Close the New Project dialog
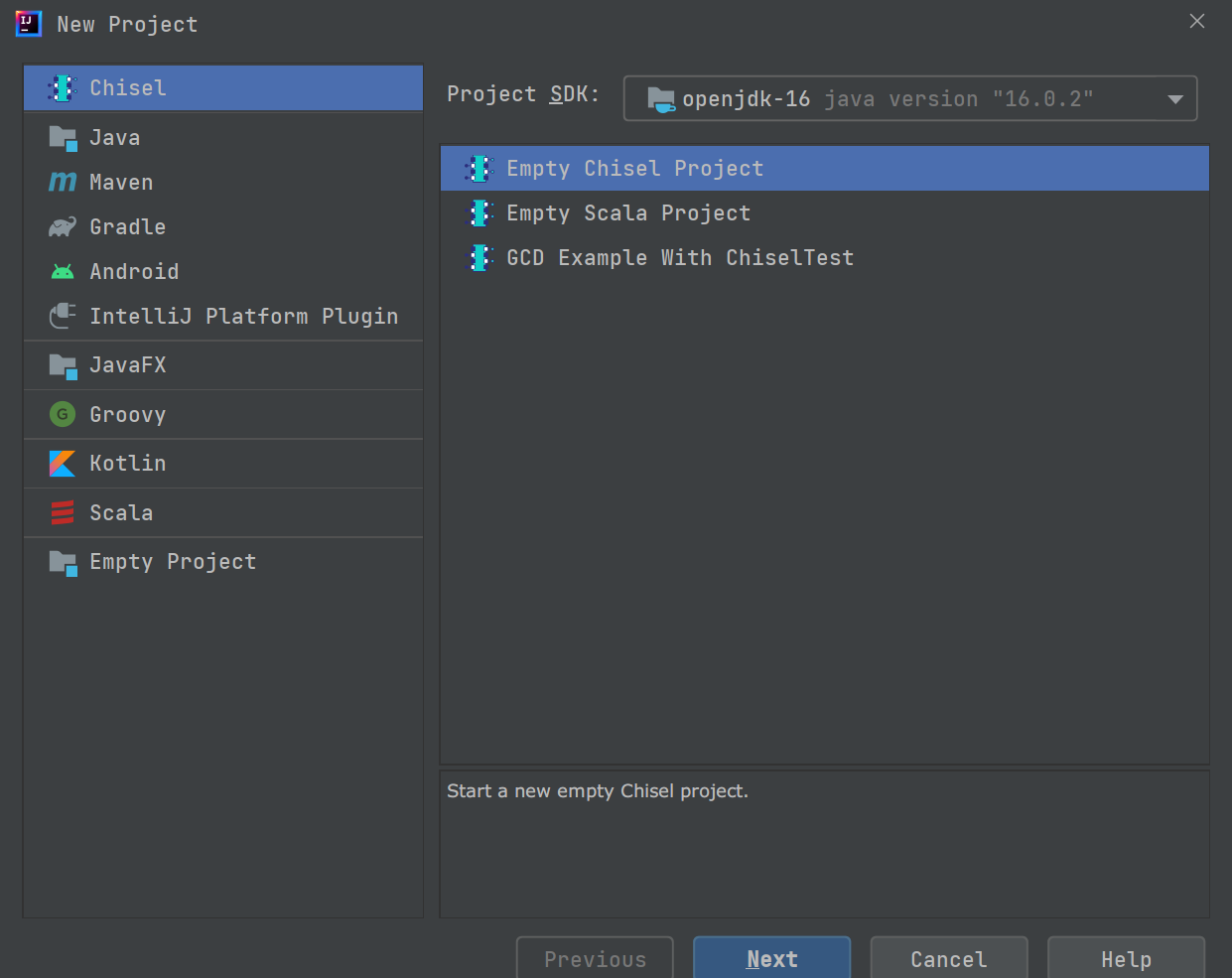 [1197, 21]
